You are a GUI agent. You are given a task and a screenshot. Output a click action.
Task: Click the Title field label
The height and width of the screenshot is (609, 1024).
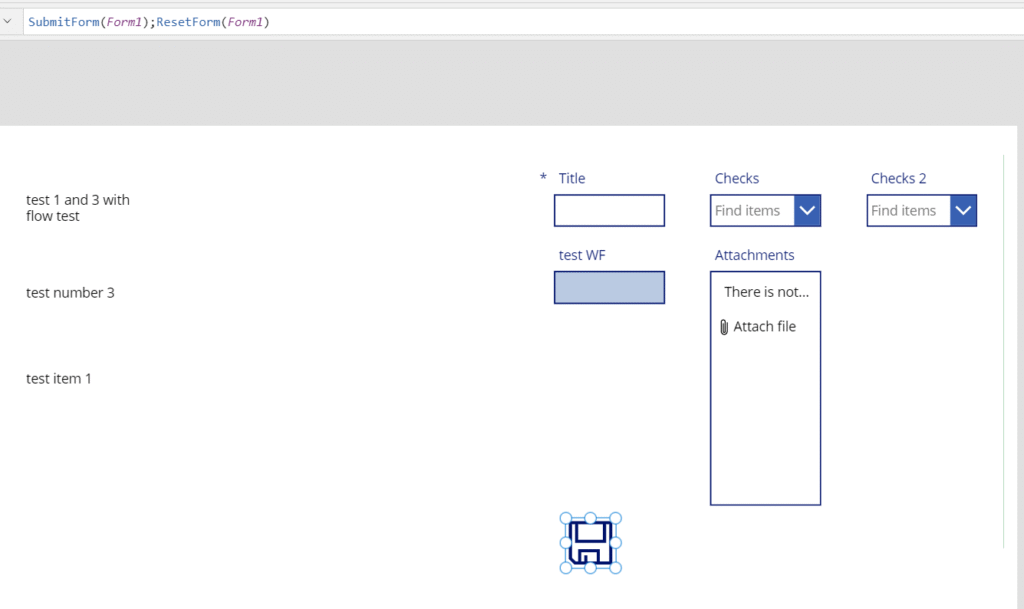[x=571, y=178]
